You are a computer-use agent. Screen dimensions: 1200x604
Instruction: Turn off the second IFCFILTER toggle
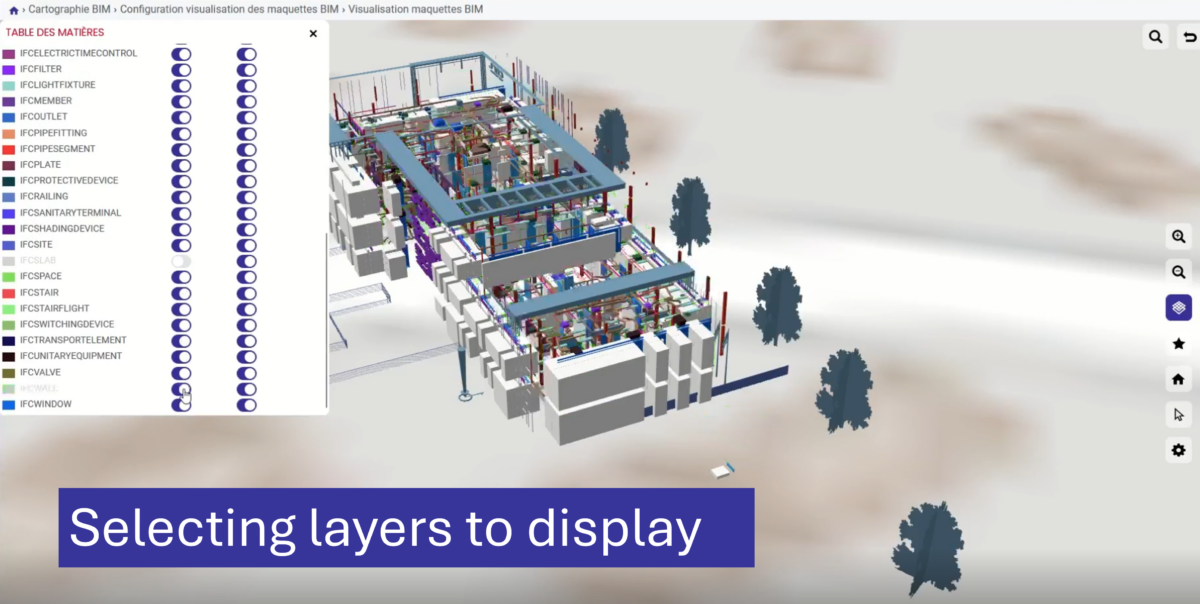[x=246, y=70]
